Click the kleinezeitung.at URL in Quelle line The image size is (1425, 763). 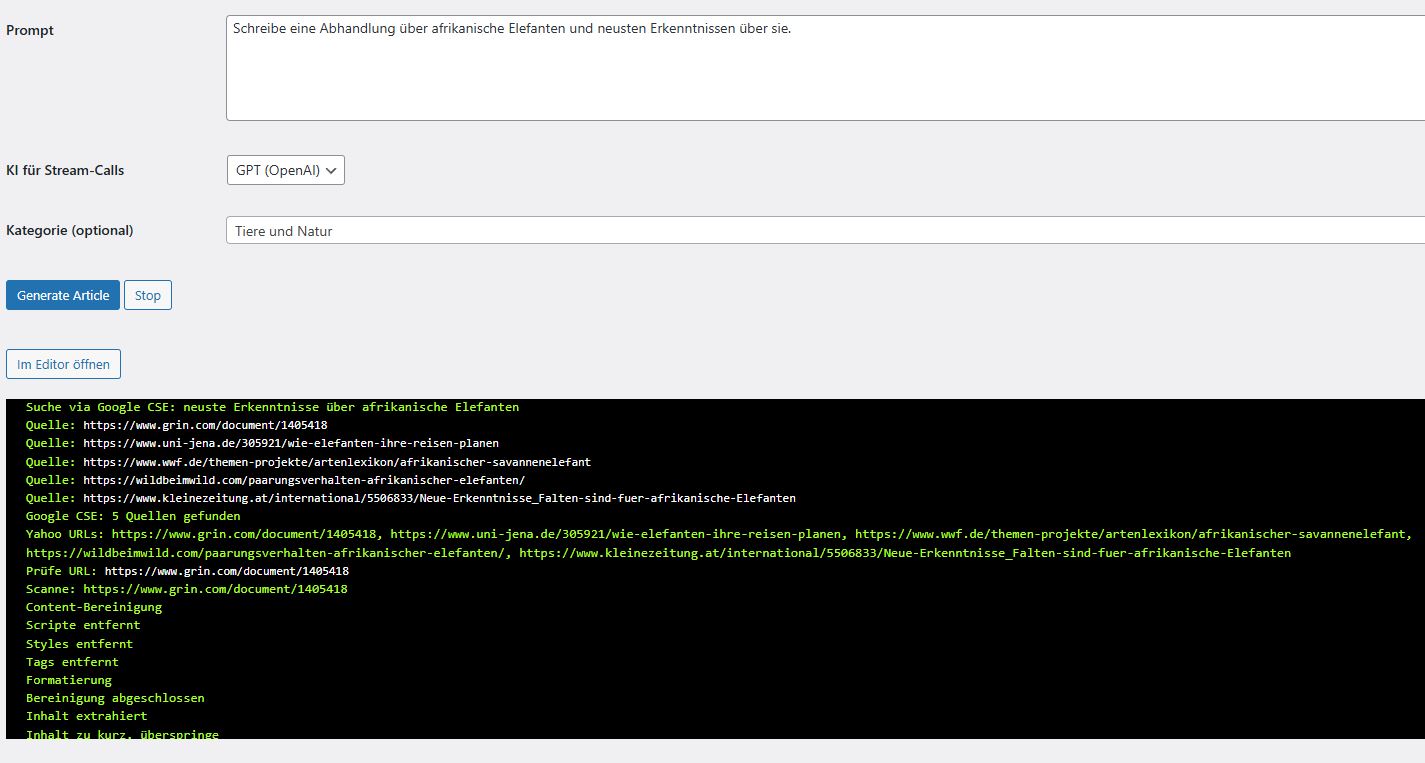(439, 498)
